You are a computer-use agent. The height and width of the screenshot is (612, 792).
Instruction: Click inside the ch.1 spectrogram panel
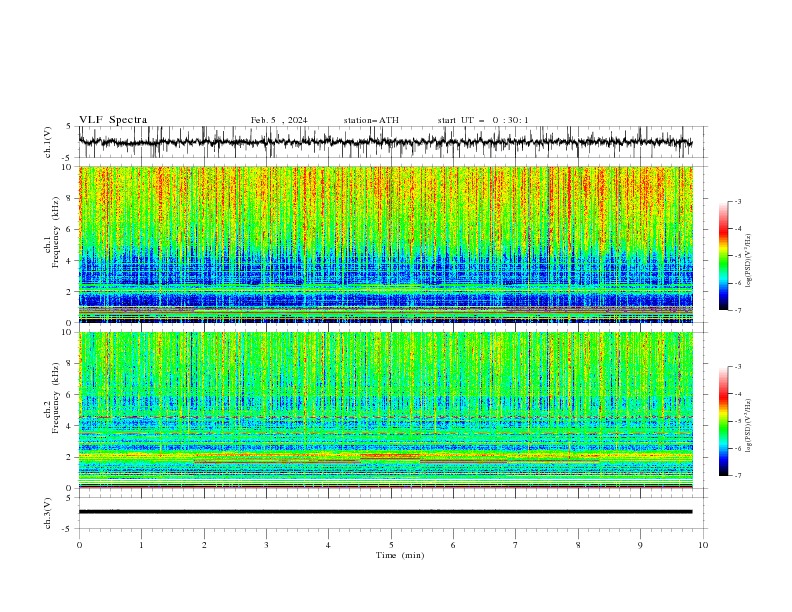[386, 244]
